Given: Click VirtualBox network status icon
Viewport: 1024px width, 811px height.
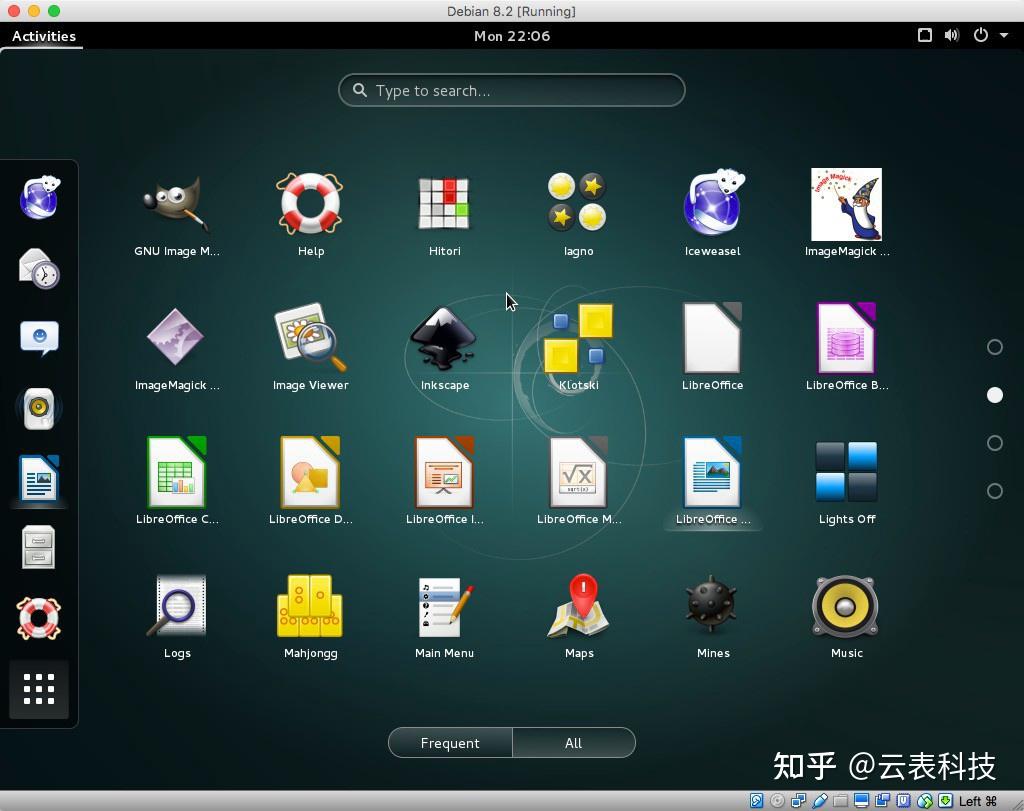Looking at the screenshot, I should 798,801.
